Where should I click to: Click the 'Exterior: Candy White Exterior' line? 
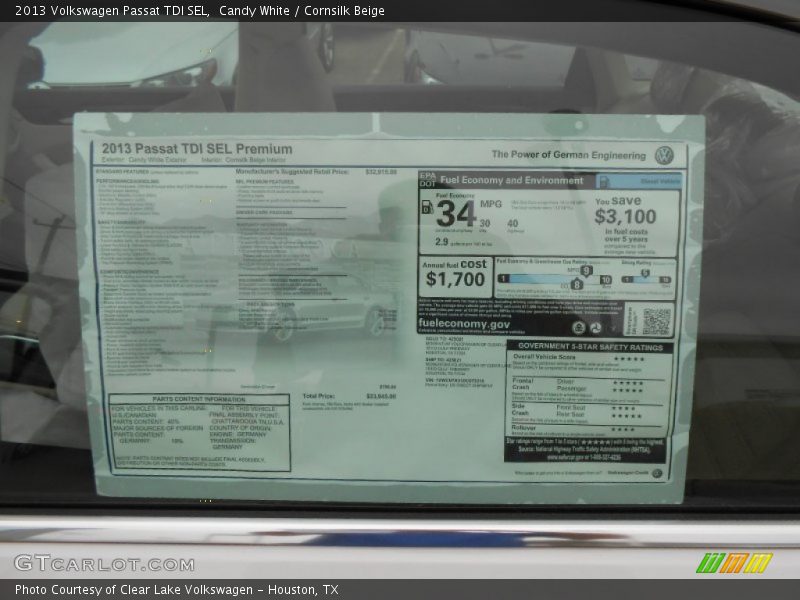click(x=144, y=160)
